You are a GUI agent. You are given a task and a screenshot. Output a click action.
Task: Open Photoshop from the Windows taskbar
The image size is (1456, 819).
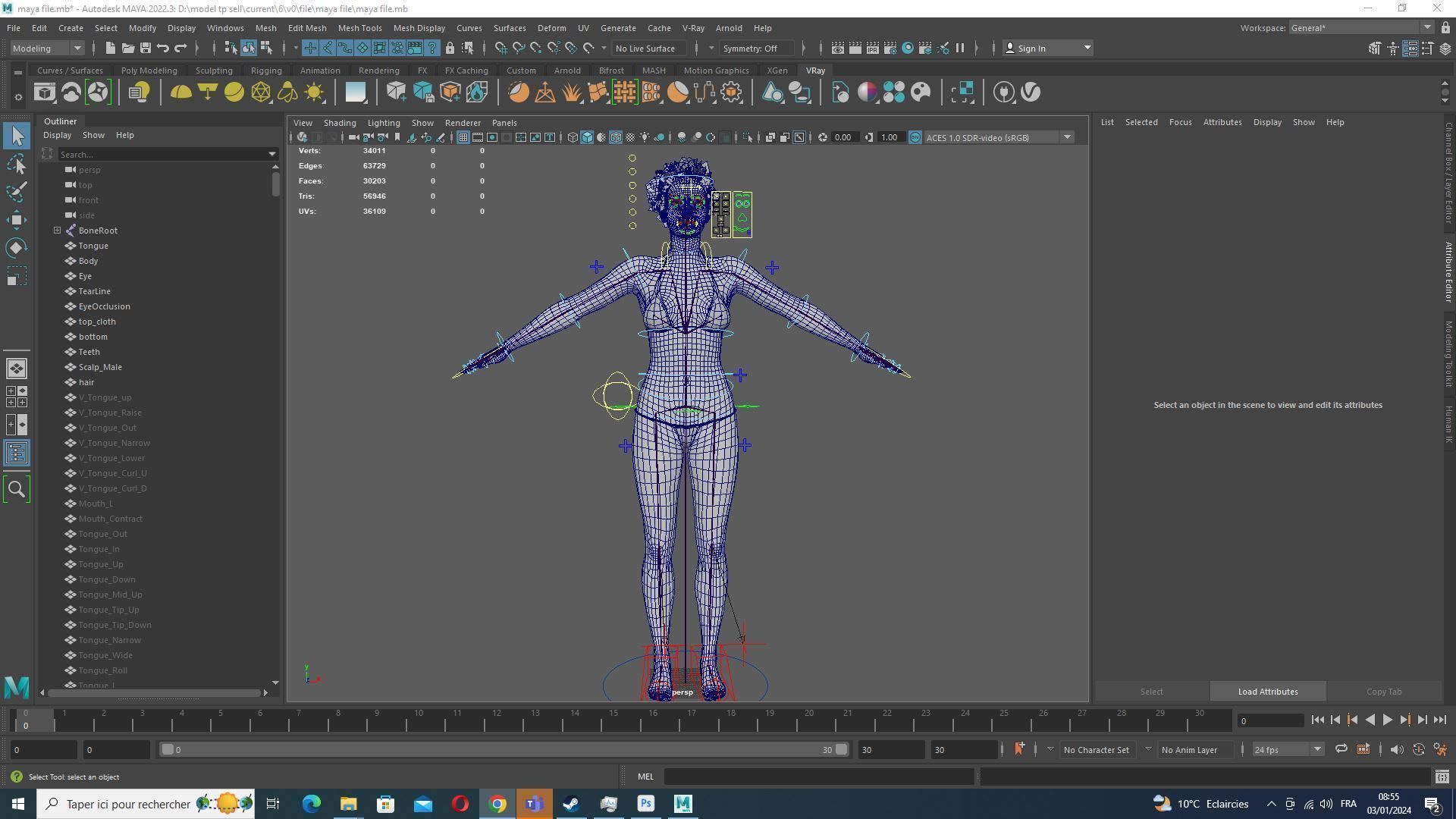(646, 804)
